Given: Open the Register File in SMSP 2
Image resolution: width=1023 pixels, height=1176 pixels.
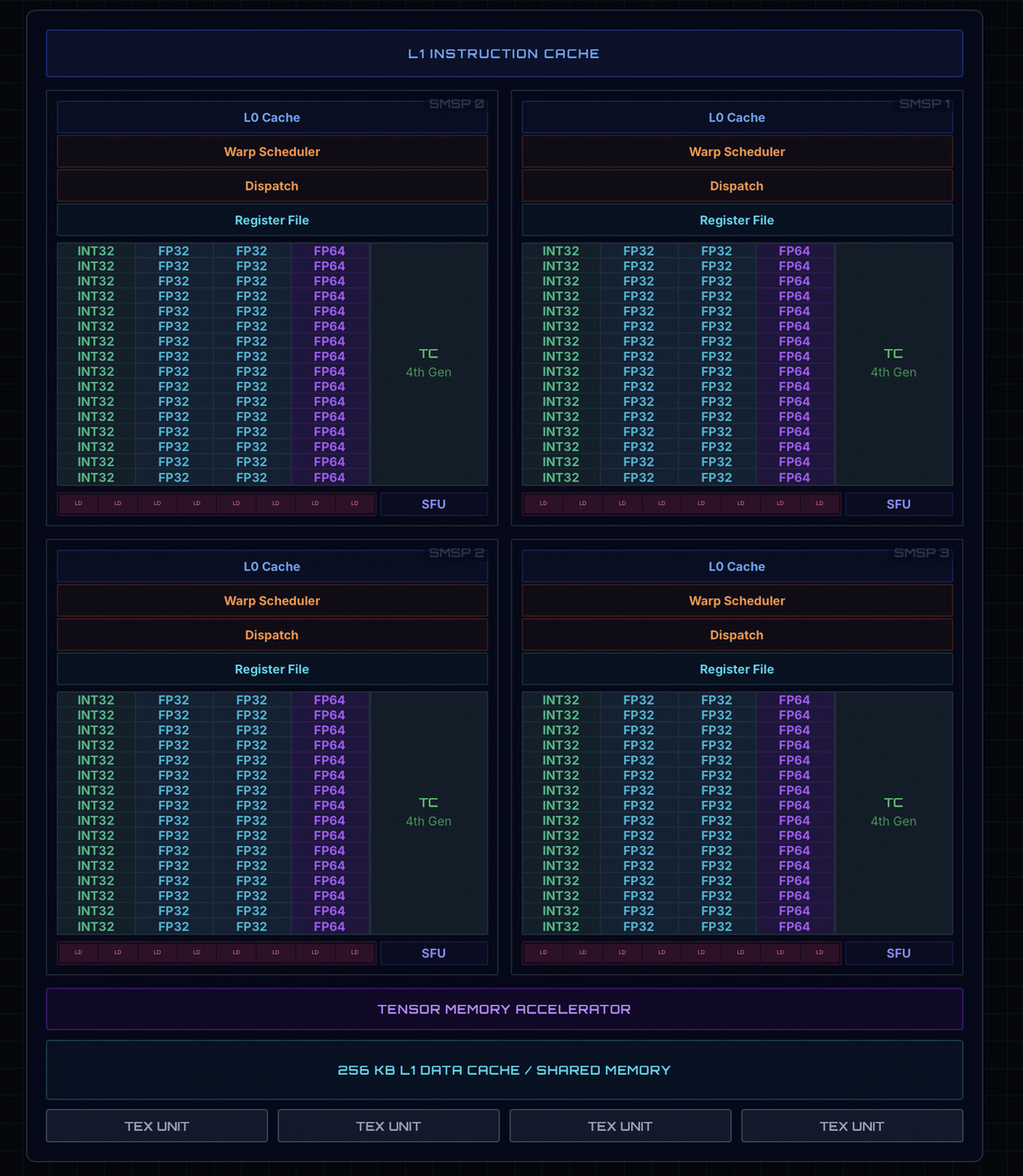Looking at the screenshot, I should point(272,669).
